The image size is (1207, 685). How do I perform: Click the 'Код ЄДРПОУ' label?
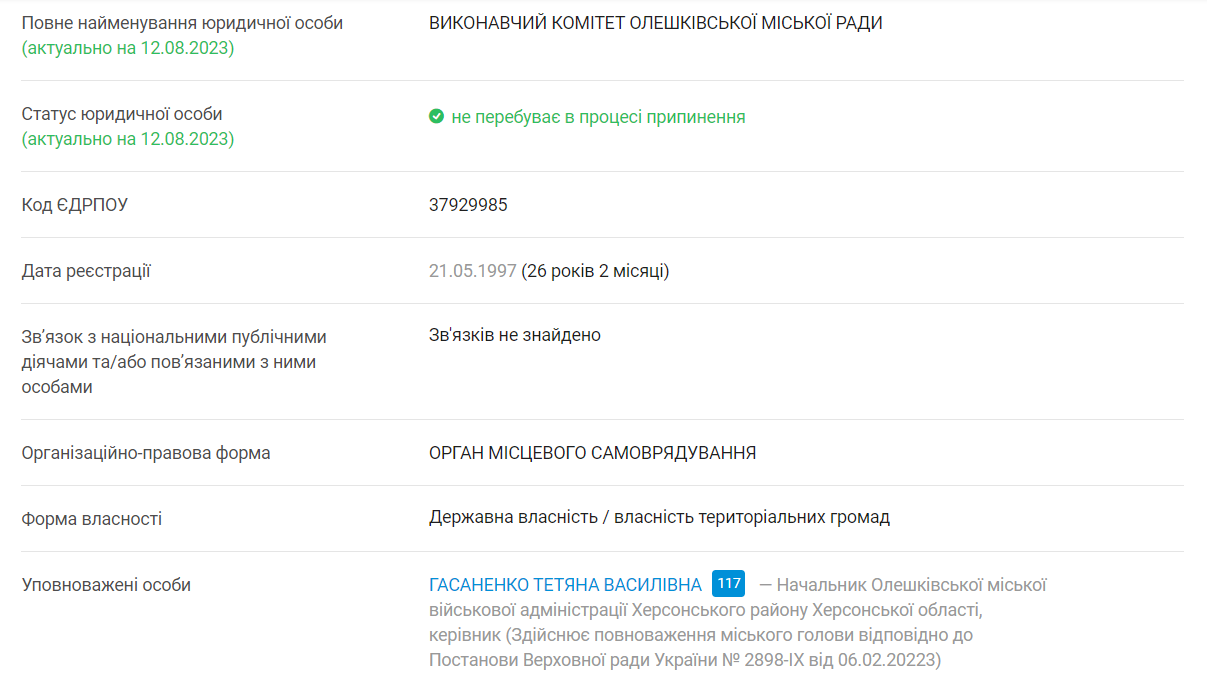click(x=75, y=205)
